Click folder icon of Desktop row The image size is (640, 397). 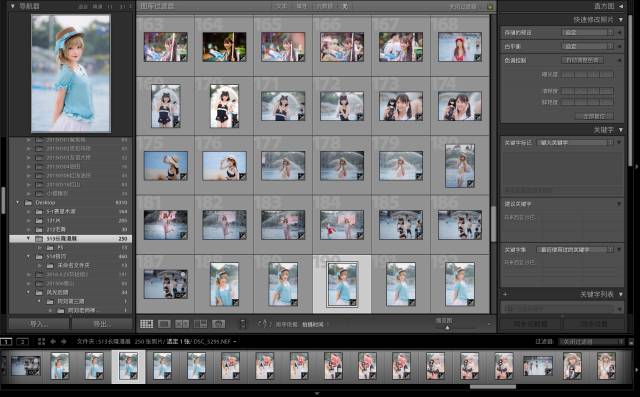(29, 203)
